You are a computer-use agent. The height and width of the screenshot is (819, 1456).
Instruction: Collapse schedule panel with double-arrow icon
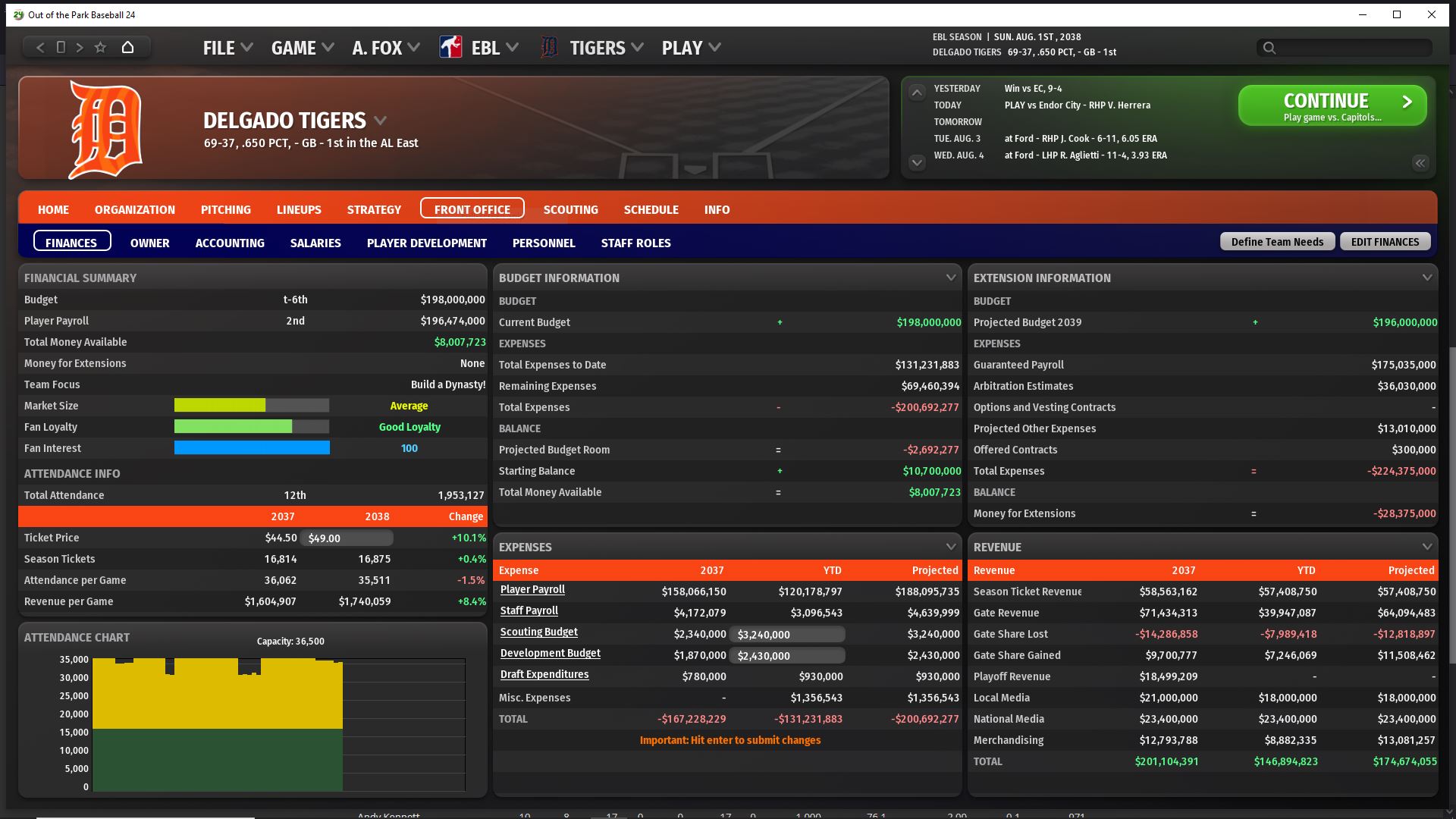[x=1420, y=163]
